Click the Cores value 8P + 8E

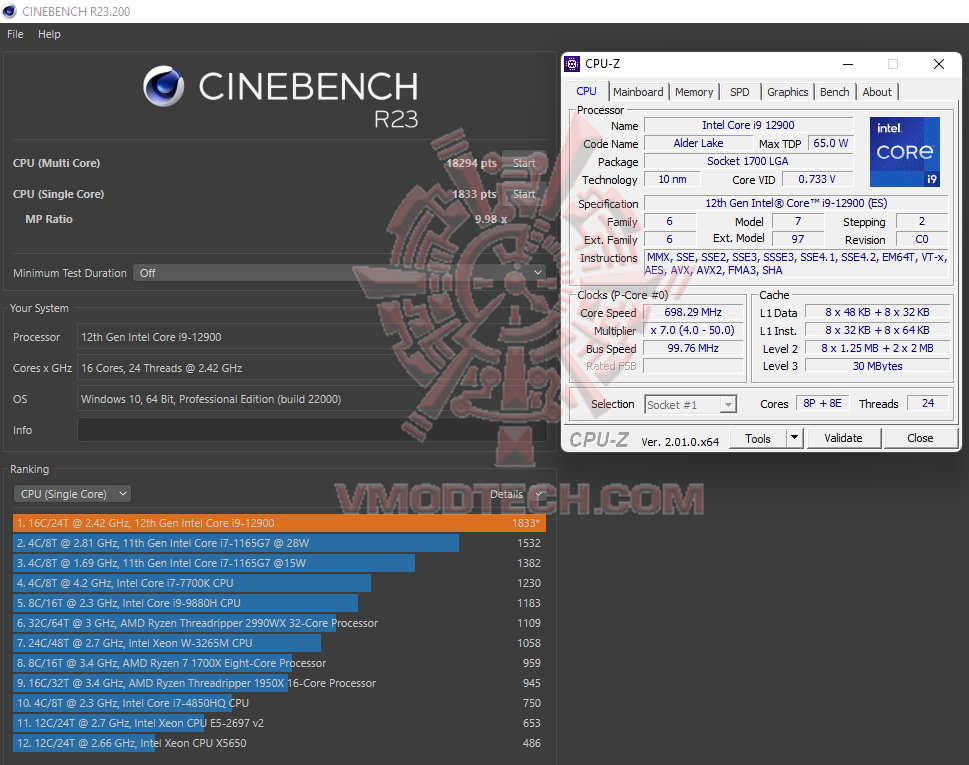tap(822, 403)
